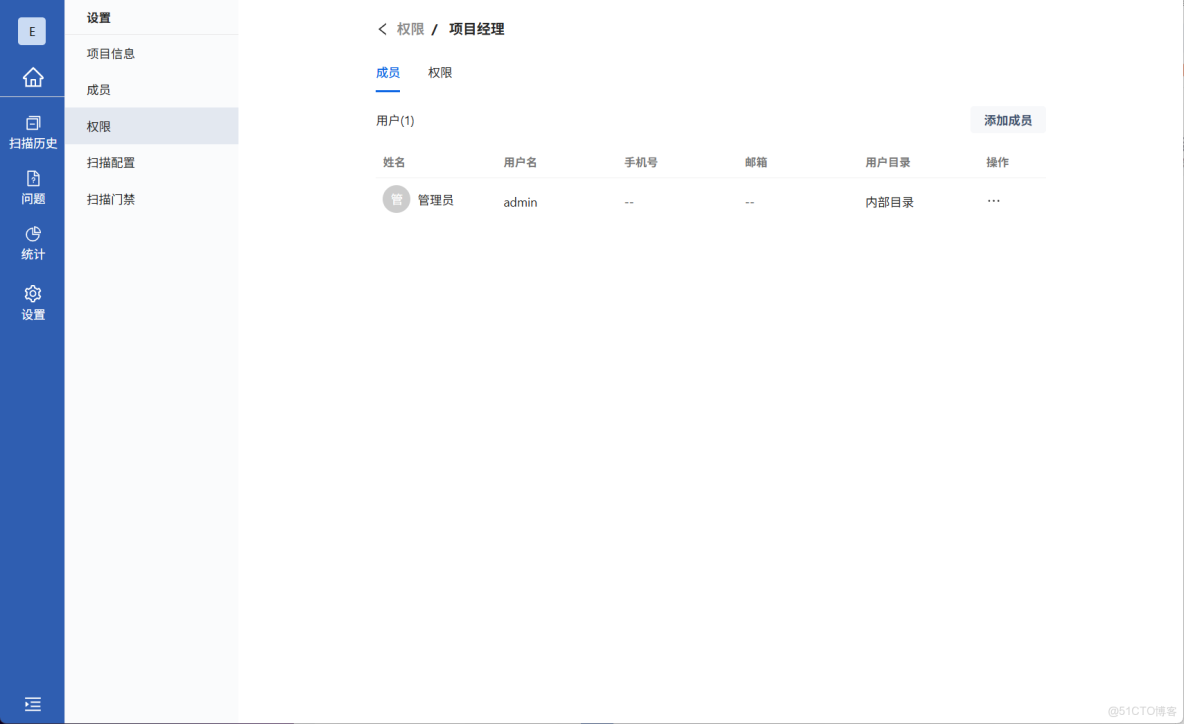
Task: Open the 扫描历史 sidebar icon
Action: tap(32, 133)
